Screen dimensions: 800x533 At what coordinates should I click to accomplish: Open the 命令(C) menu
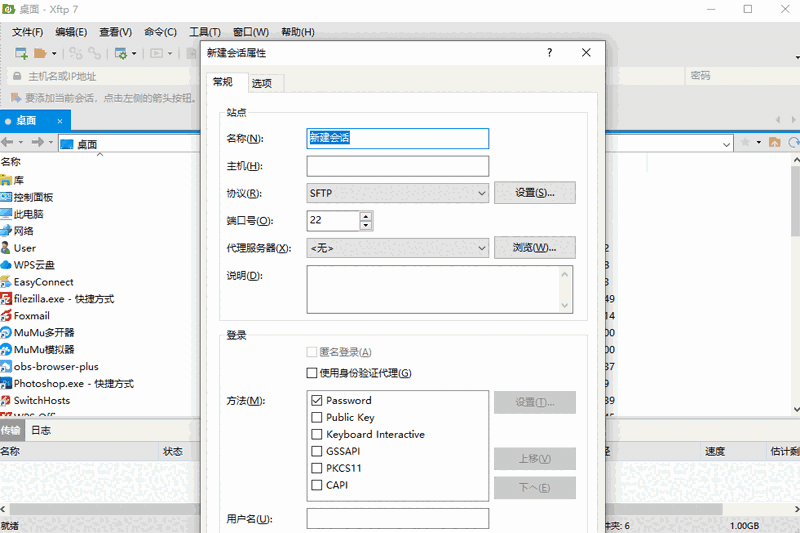(160, 32)
